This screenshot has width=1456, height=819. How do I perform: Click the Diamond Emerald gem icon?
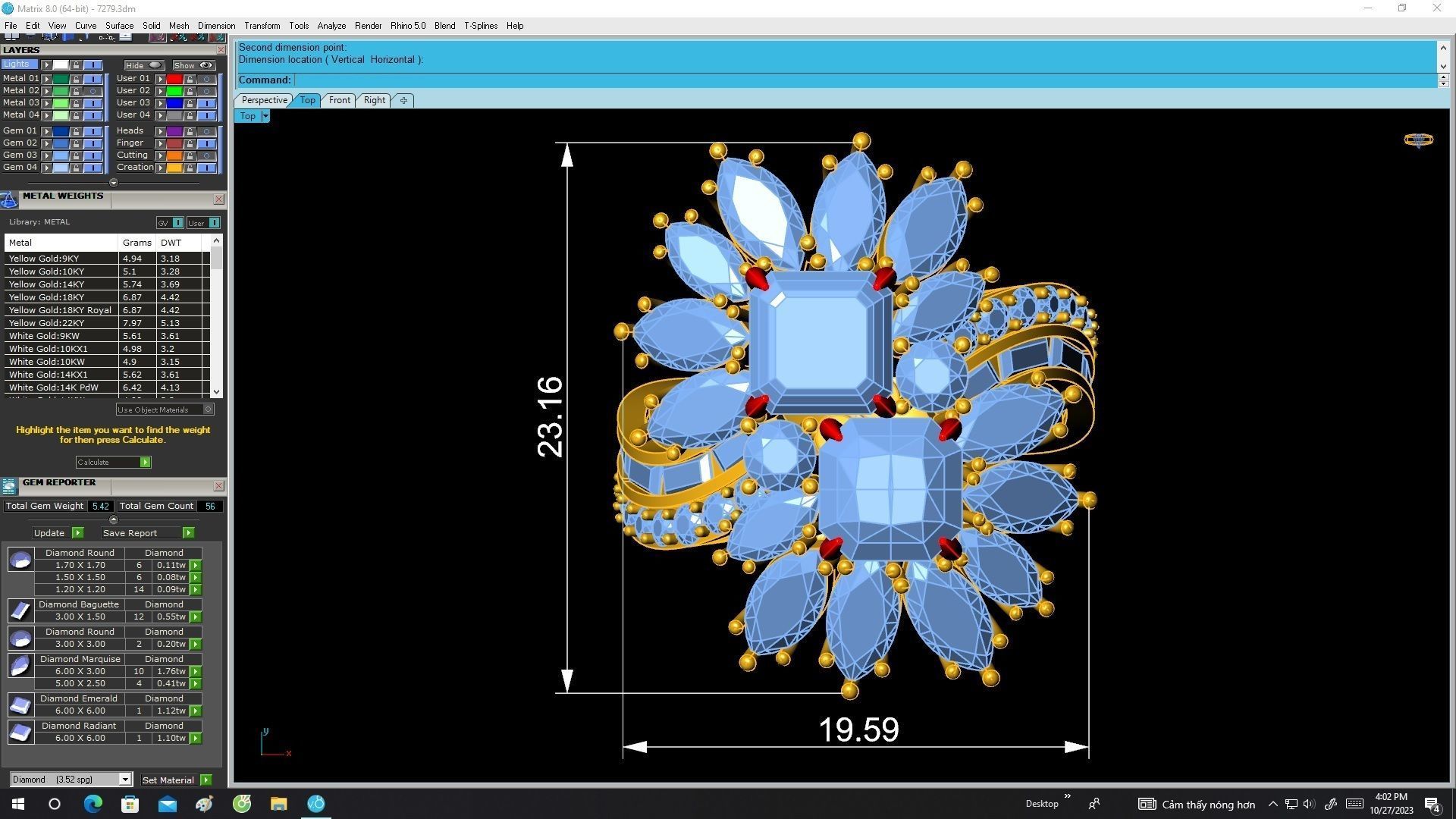click(20, 704)
